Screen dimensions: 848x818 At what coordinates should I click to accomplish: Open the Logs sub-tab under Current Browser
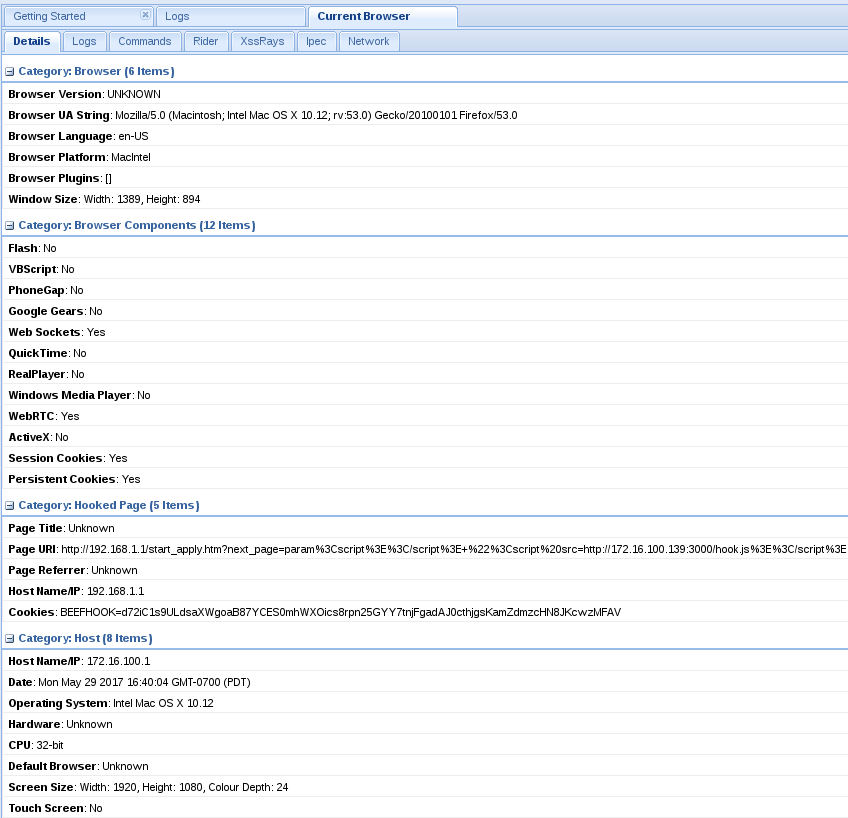[x=84, y=41]
